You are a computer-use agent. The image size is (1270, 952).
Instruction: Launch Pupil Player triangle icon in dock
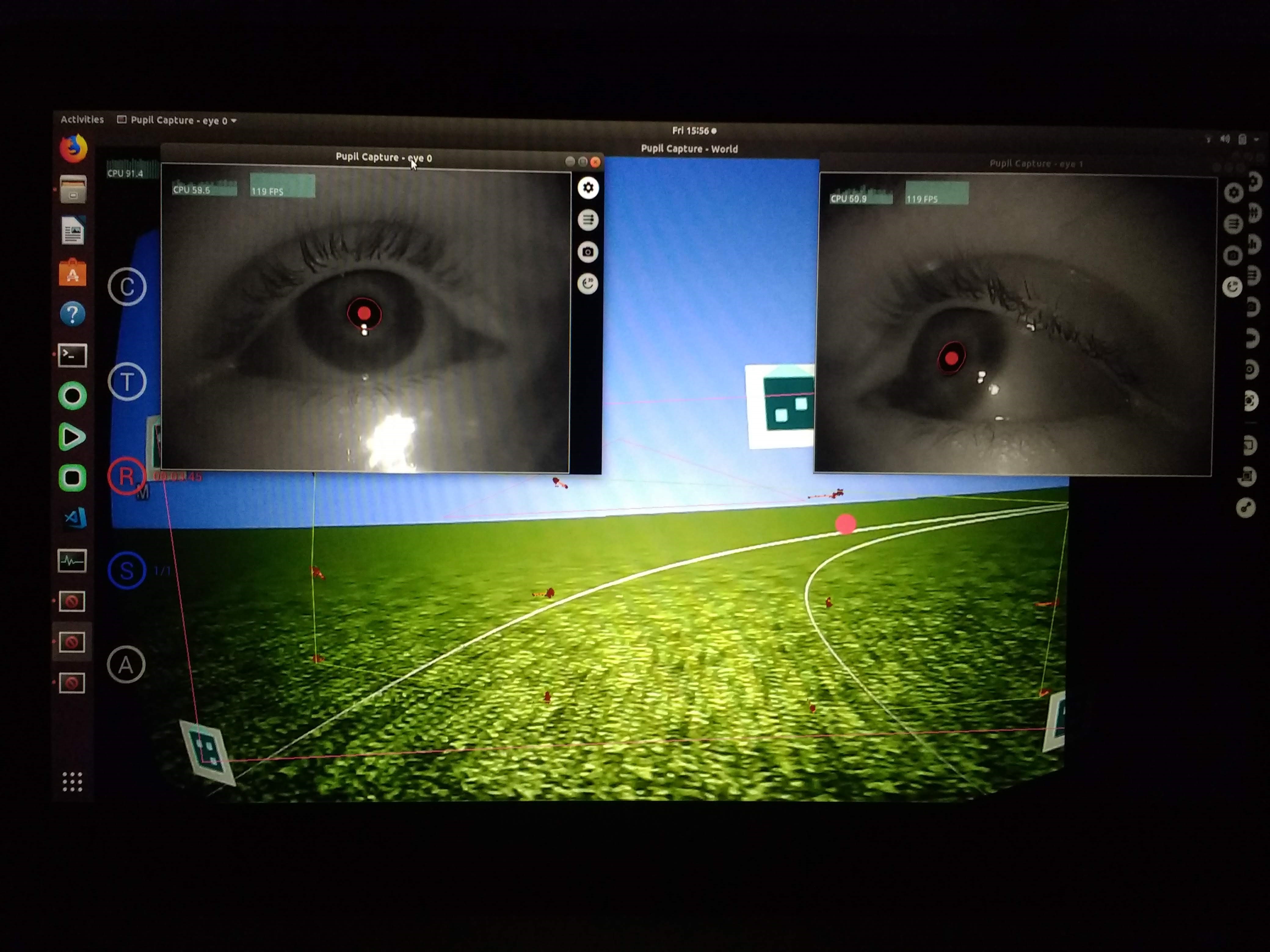[72, 437]
